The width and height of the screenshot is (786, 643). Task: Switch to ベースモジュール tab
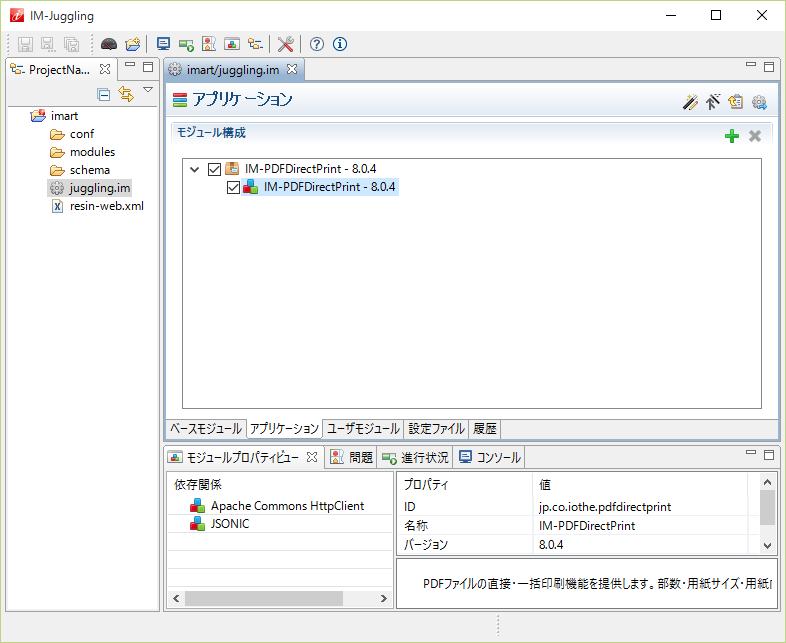tap(206, 429)
